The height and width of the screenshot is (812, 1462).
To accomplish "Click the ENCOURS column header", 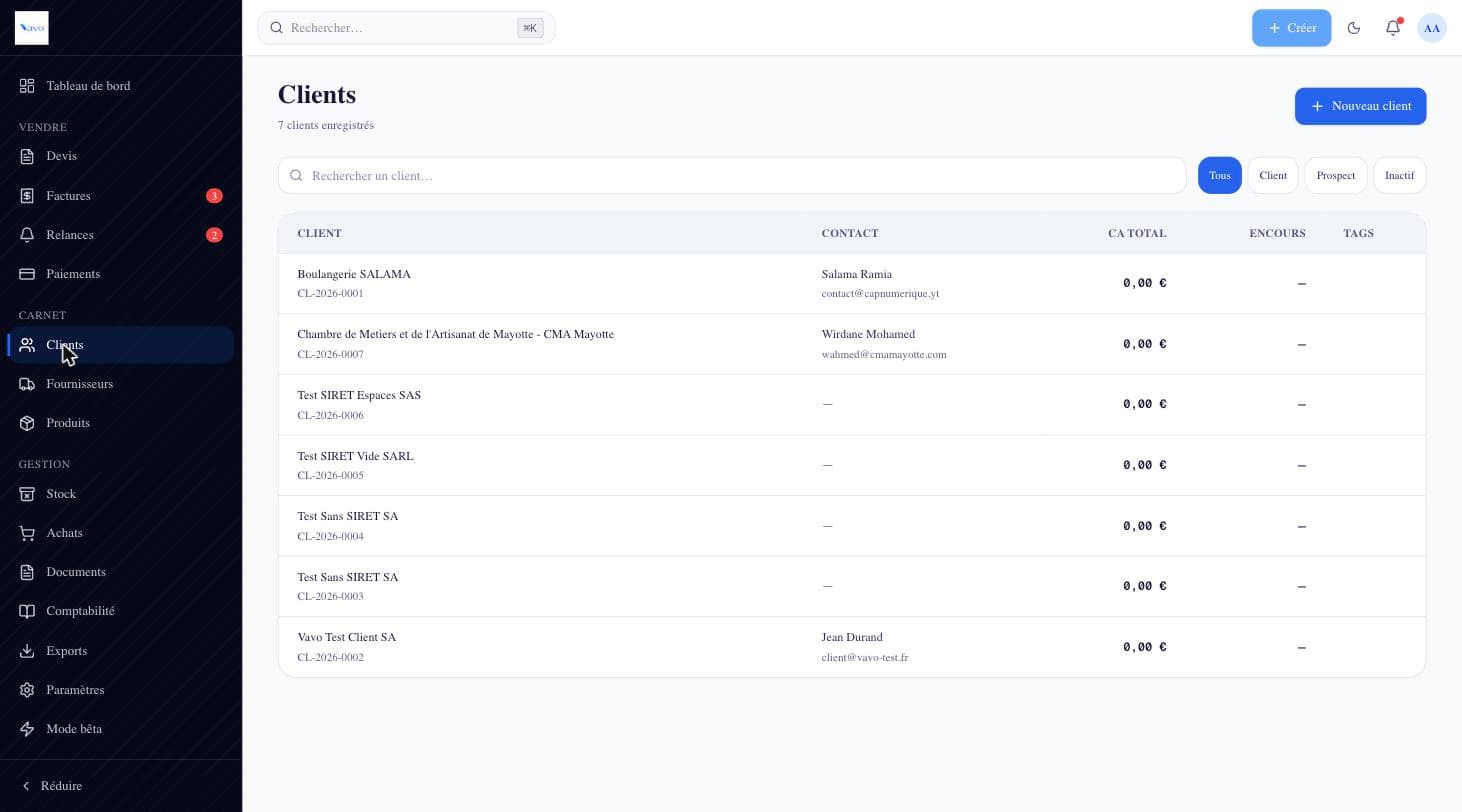I will click(1277, 233).
